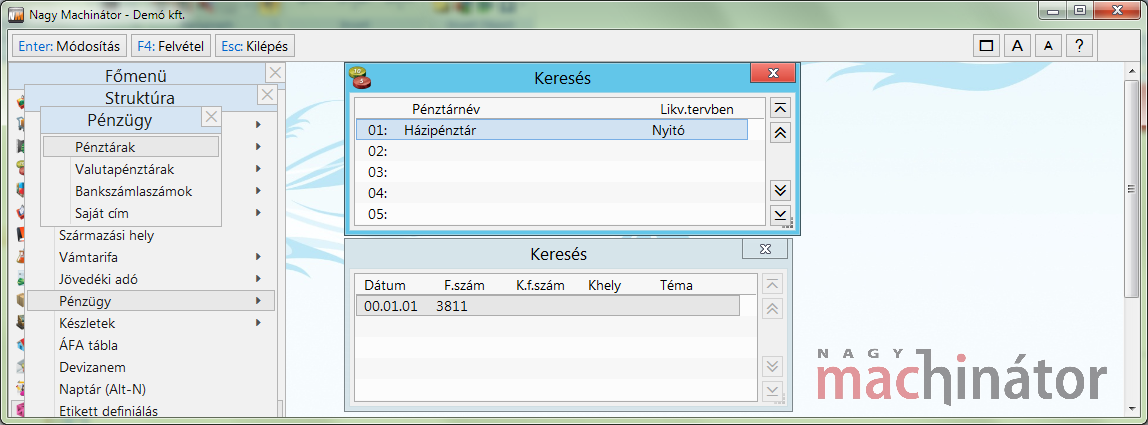Jump to first record in lower Keresés

coord(772,284)
